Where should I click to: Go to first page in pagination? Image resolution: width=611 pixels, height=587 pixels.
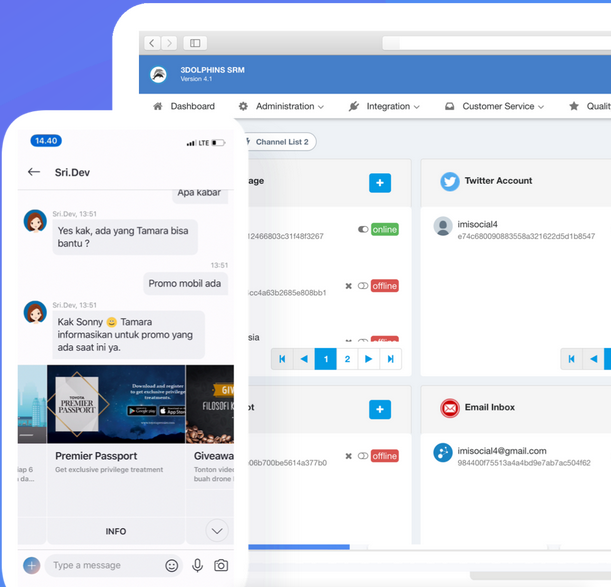click(x=282, y=359)
